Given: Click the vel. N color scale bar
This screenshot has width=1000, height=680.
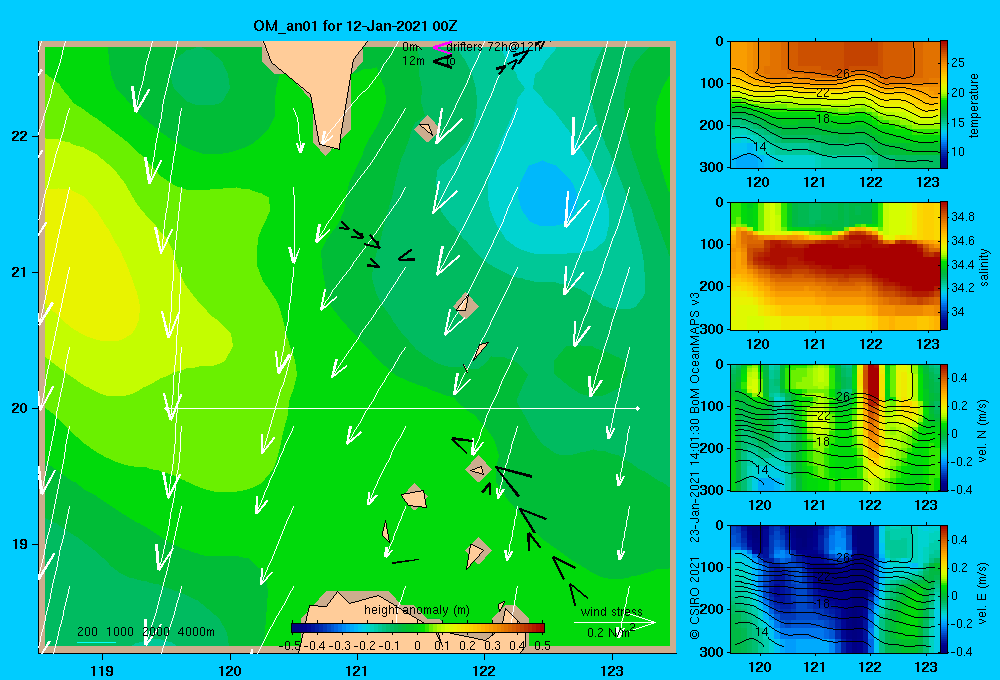Looking at the screenshot, I should click(944, 427).
